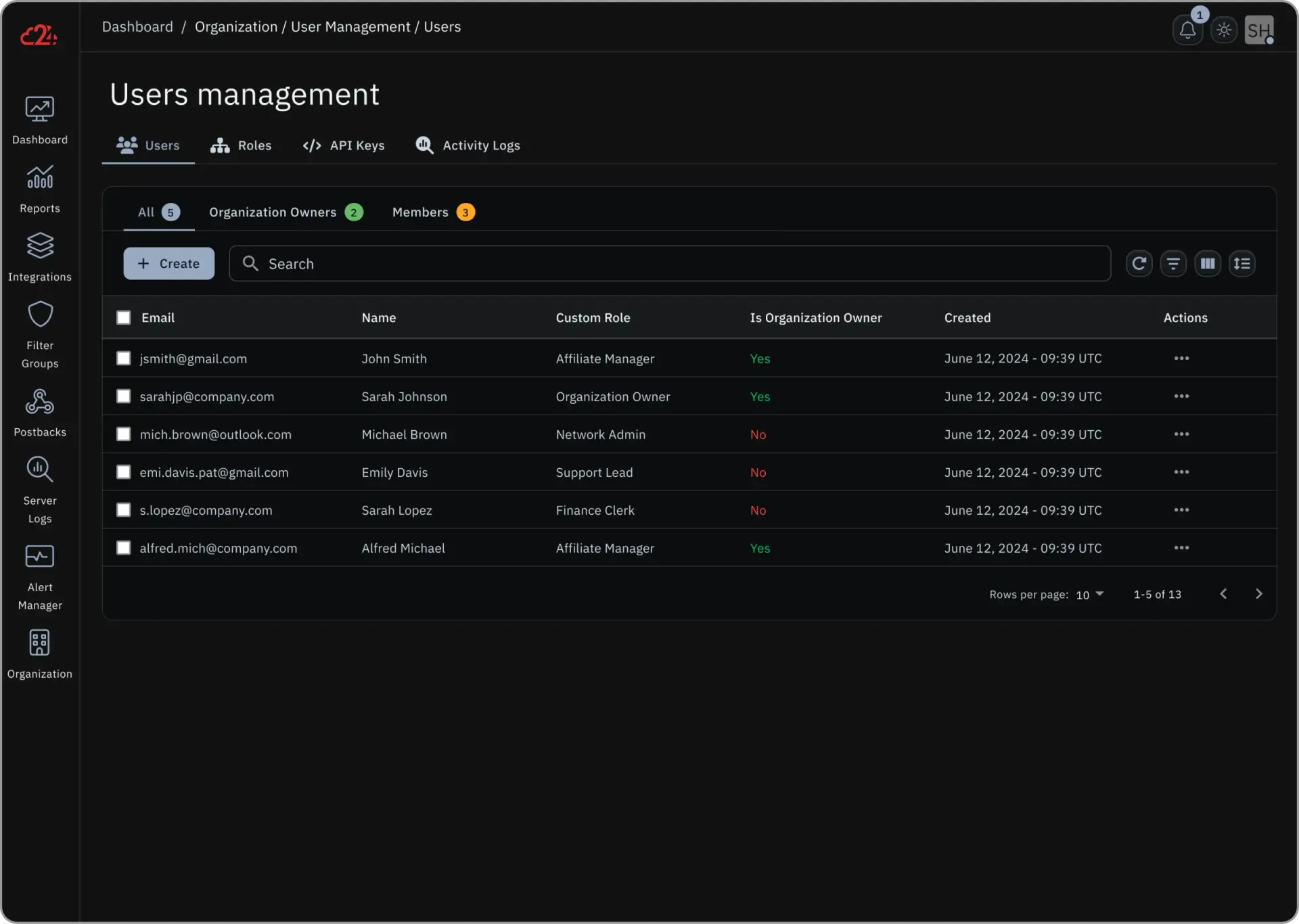Open the rows per page dropdown

tap(1089, 595)
